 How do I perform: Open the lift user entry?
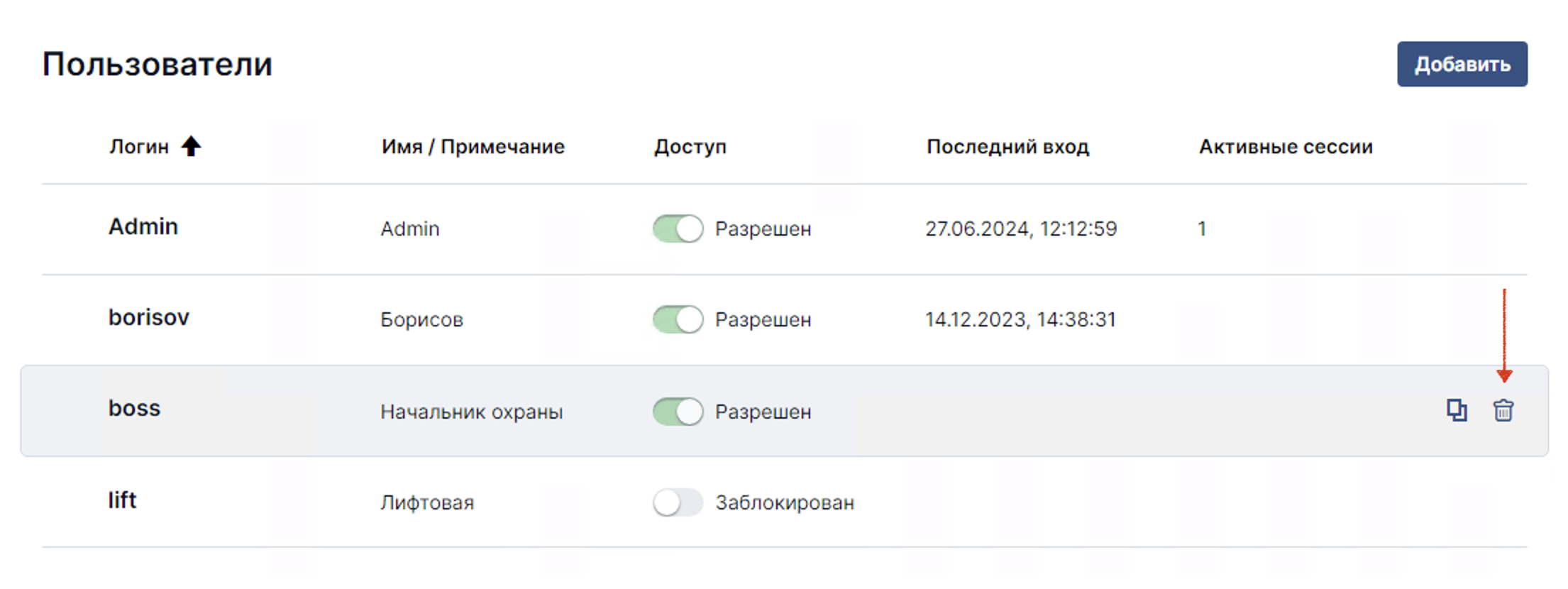point(122,500)
